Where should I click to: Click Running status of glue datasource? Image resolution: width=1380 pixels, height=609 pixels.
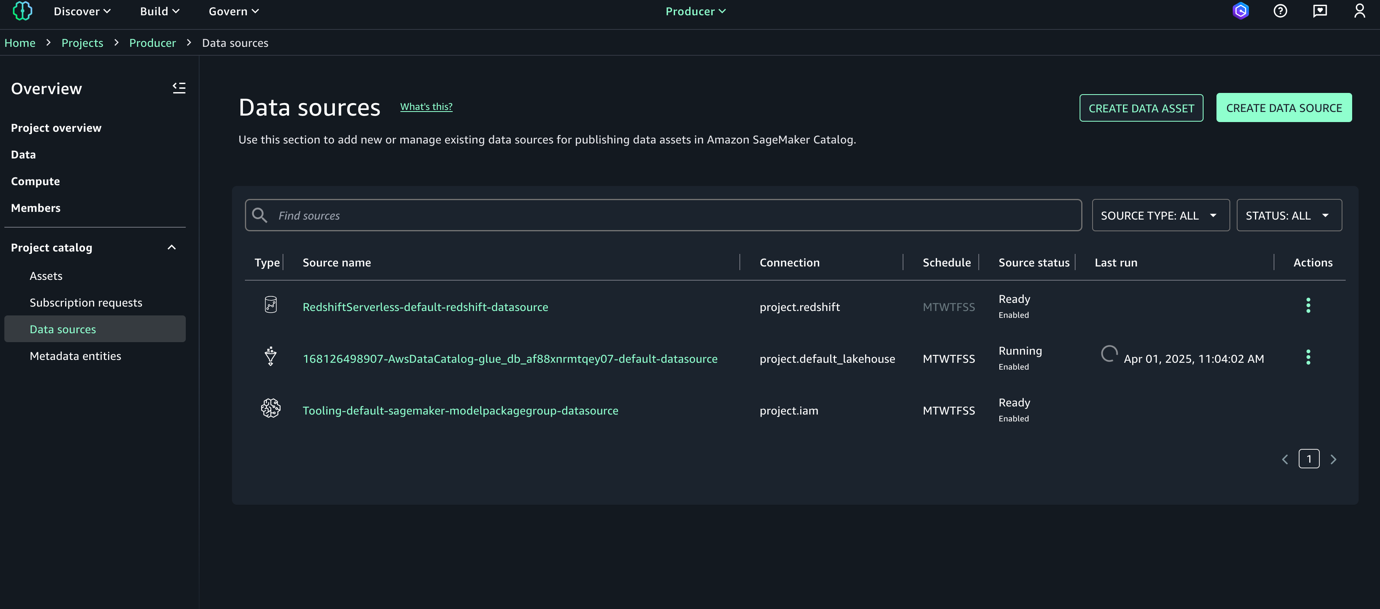1020,351
